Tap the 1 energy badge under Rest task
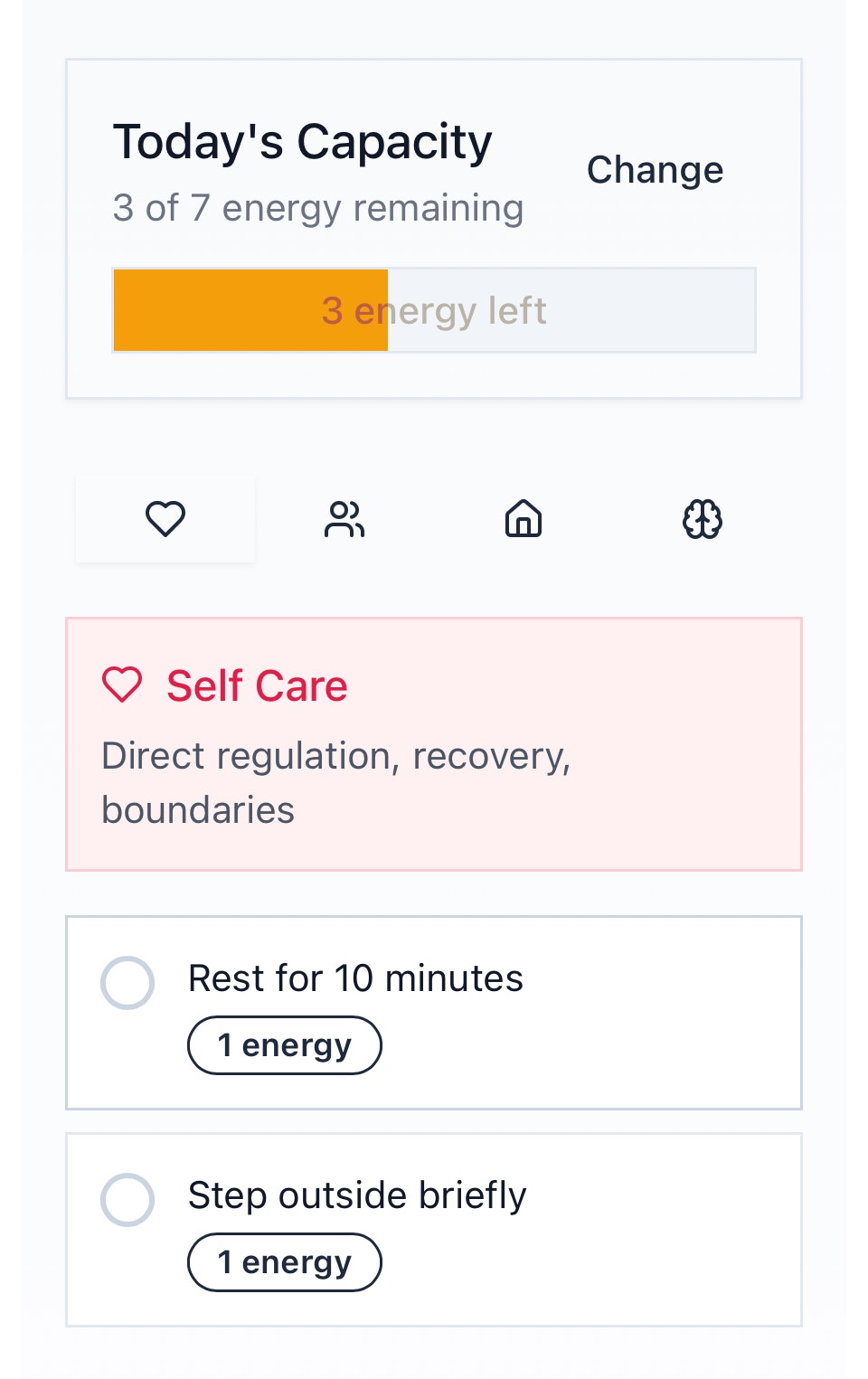Screen dimensions: 868x1379 point(285,1045)
